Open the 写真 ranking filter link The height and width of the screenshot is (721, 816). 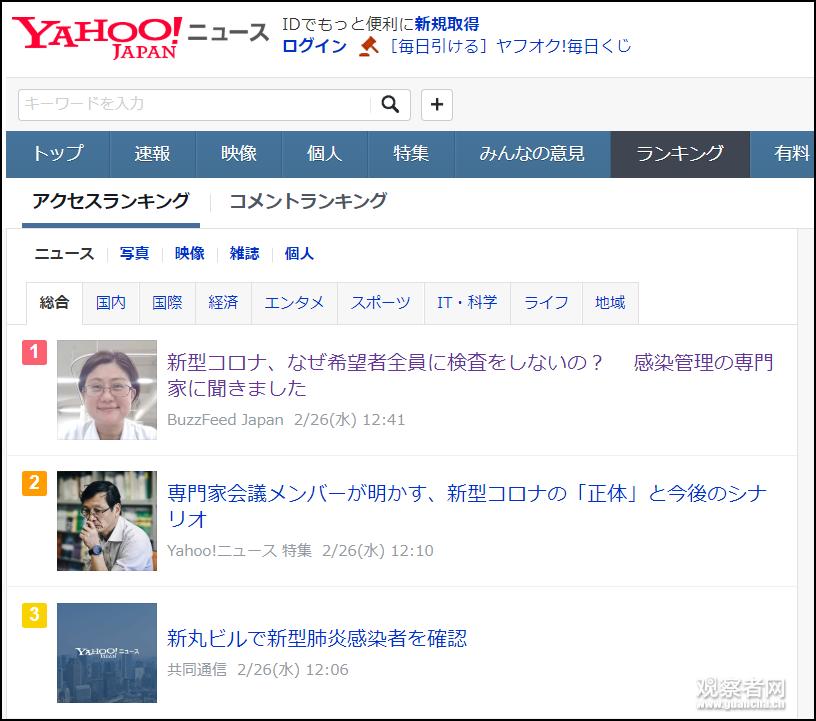tap(135, 253)
